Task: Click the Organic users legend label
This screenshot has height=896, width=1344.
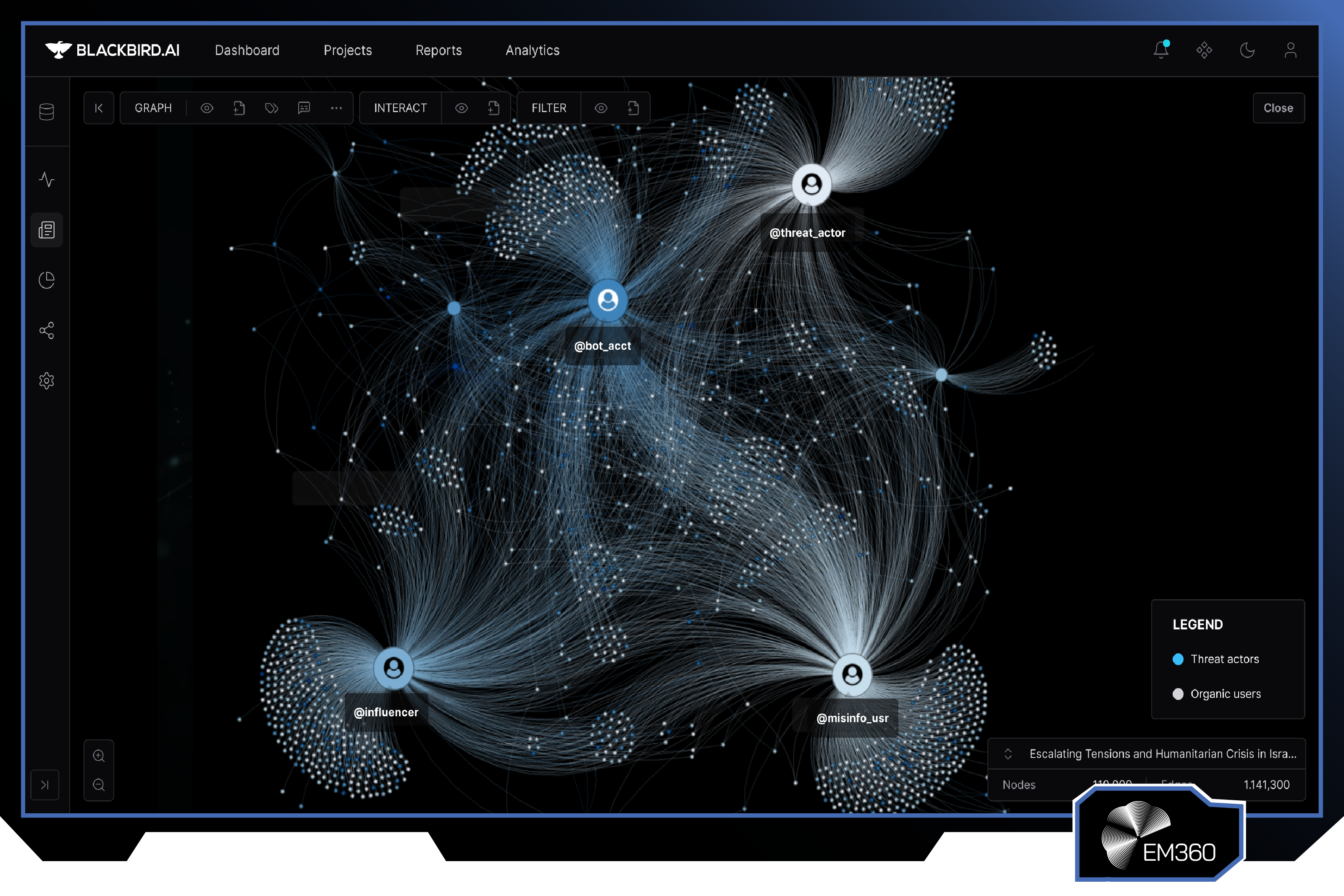Action: click(1226, 694)
